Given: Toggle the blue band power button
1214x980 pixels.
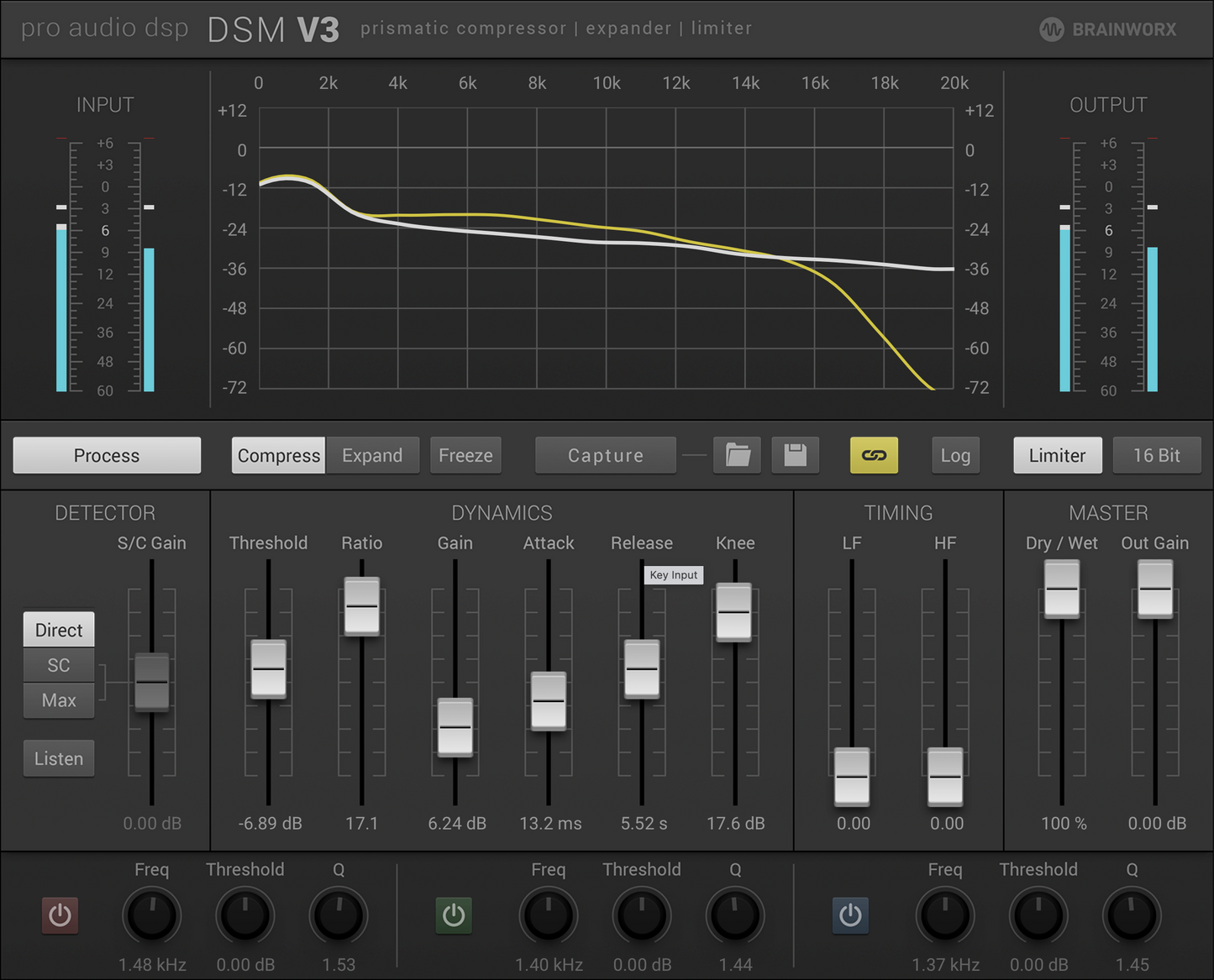Looking at the screenshot, I should pos(850,914).
